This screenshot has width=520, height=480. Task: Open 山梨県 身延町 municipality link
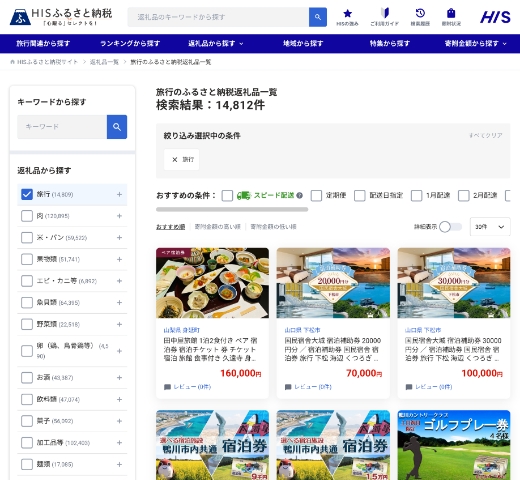(181, 330)
